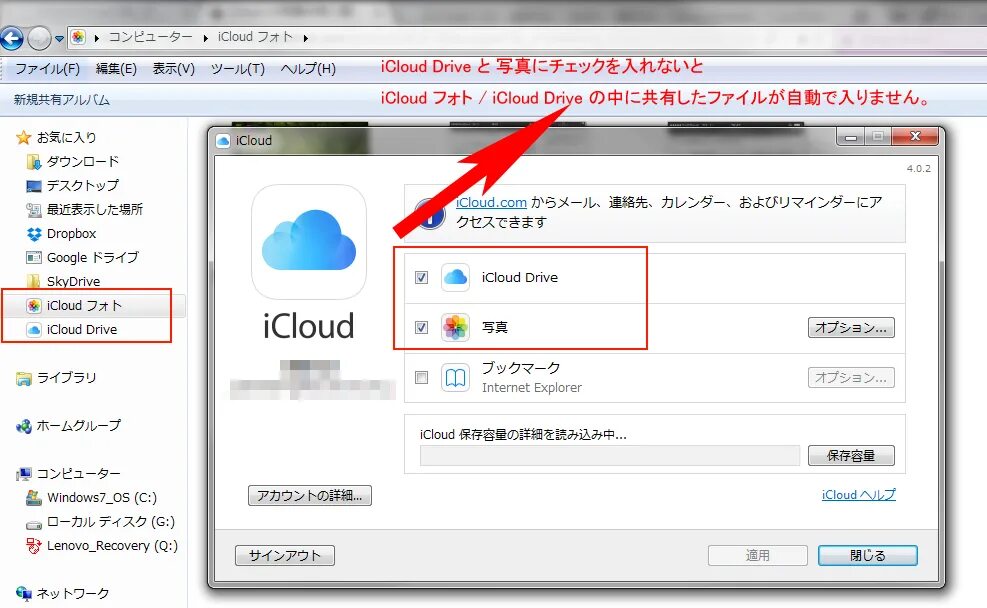Select Lenovo_Recovery (Q:) label
Screen dimensions: 987x608
click(x=112, y=546)
